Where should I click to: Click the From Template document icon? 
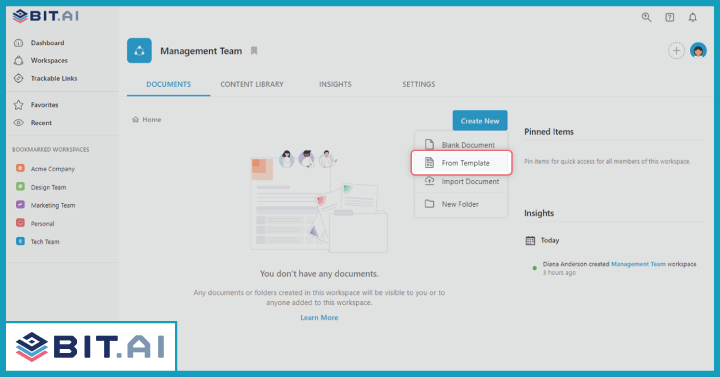pyautogui.click(x=429, y=163)
